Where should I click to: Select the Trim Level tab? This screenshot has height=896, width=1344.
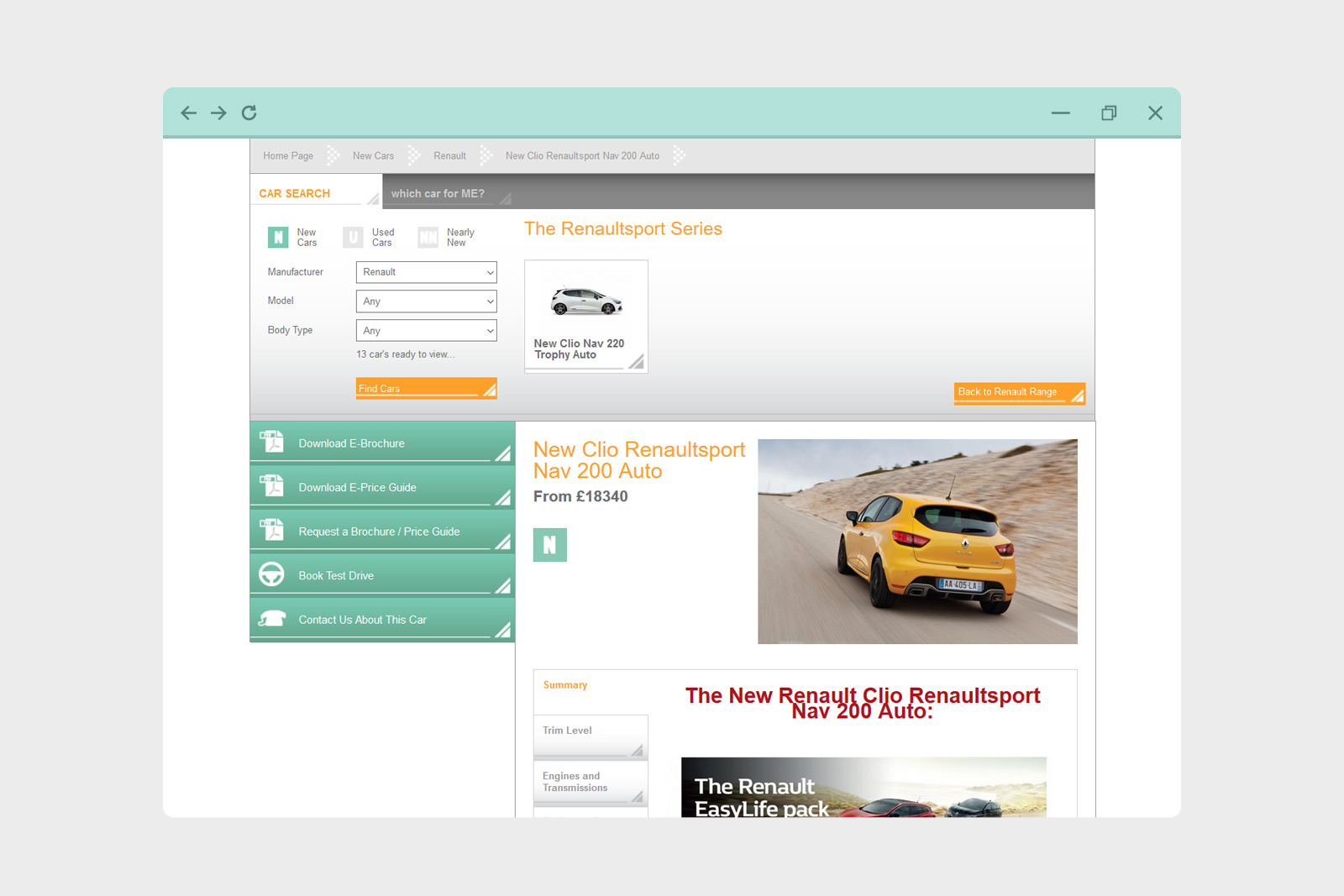point(590,733)
